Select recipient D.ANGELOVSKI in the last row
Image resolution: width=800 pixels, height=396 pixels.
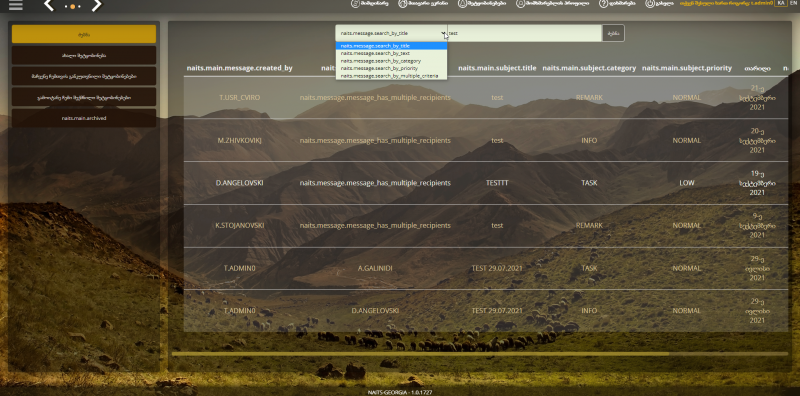[x=375, y=310]
